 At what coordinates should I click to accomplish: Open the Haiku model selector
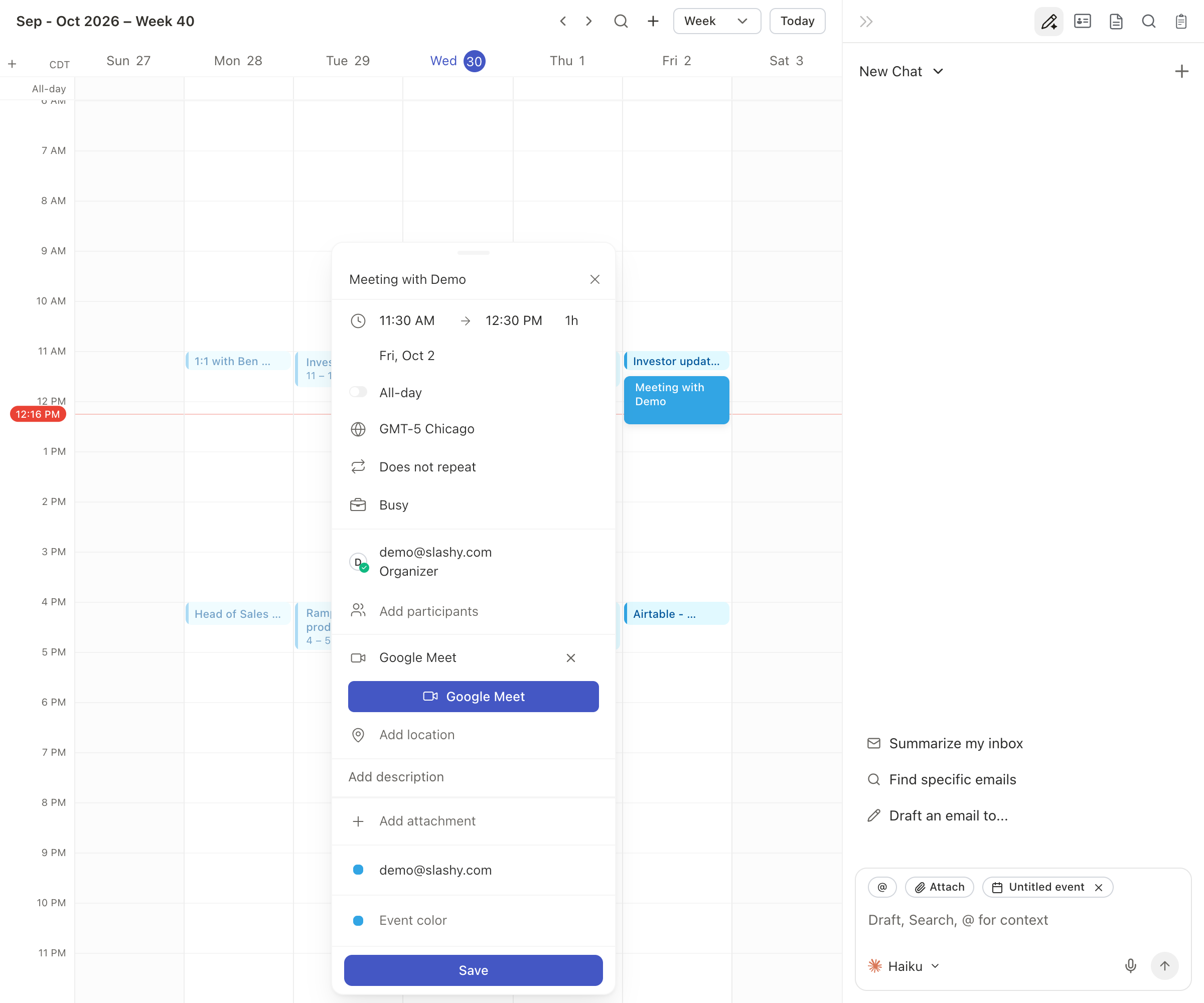tap(904, 966)
